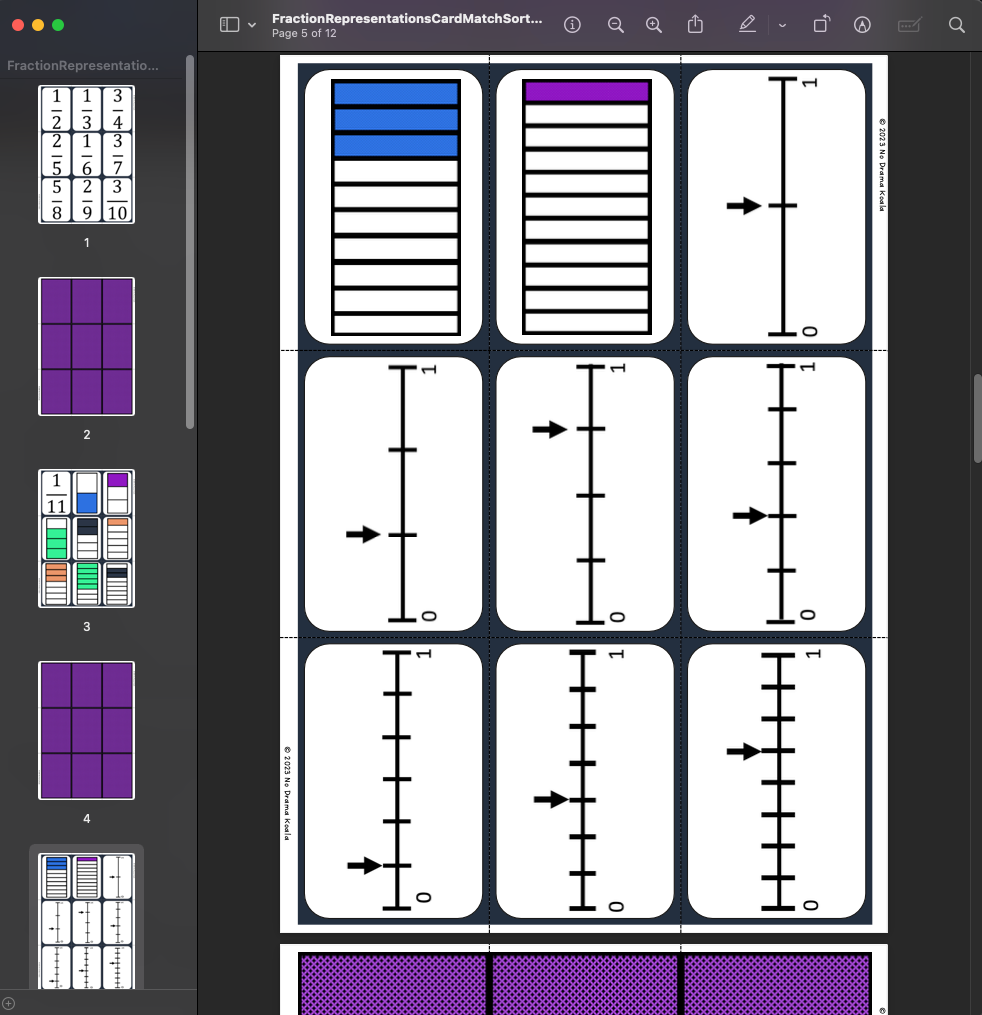Zoom out using the magnifier minus icon
982x1015 pixels.
pos(616,25)
